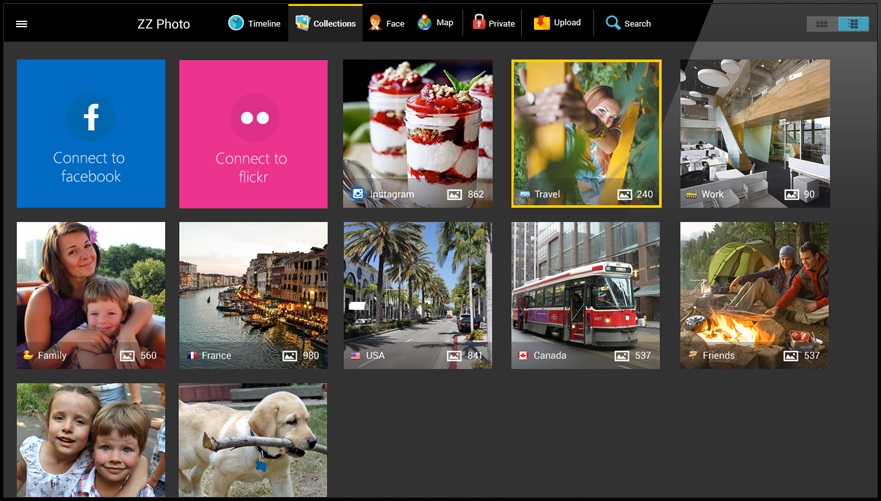This screenshot has height=501, width=881.
Task: Open the Canada collection thumbnail
Action: click(x=585, y=295)
